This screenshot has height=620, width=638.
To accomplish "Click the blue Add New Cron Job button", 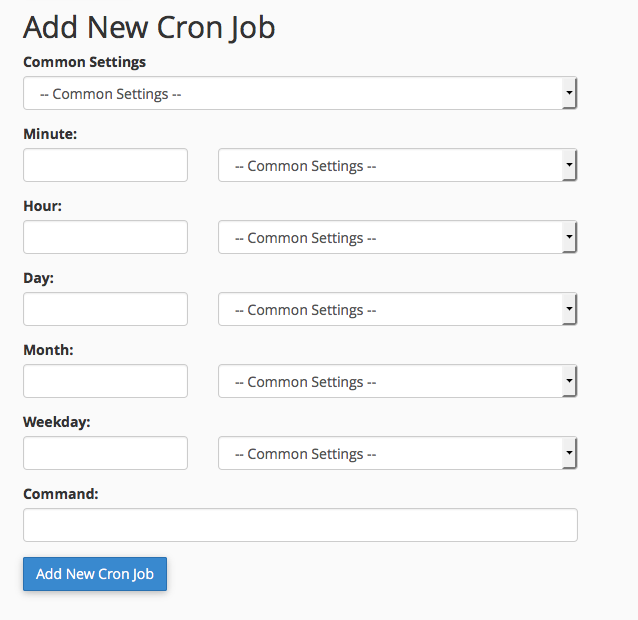I will click(95, 574).
